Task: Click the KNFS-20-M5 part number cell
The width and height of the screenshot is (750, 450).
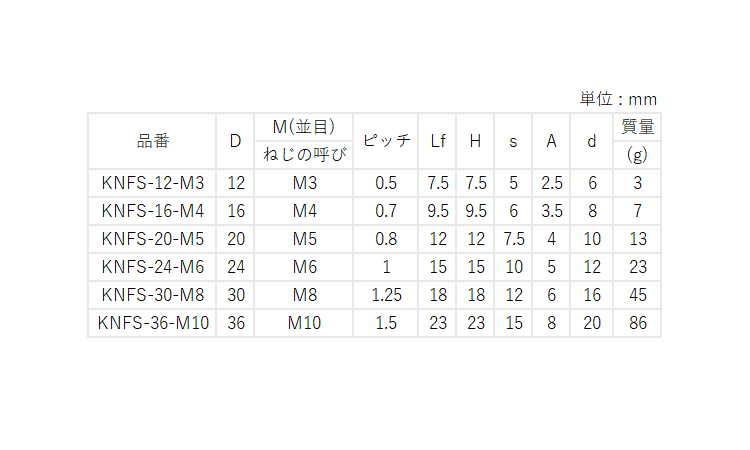Action: pyautogui.click(x=153, y=239)
